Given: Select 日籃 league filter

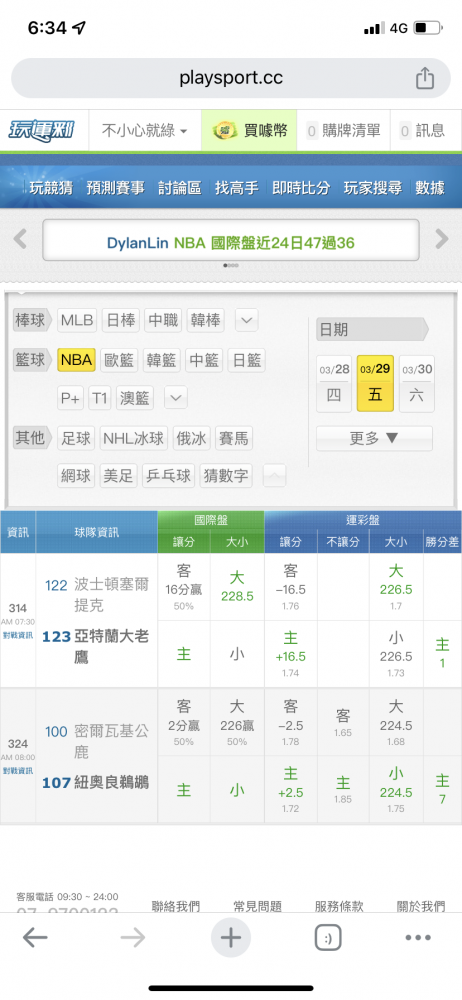Looking at the screenshot, I should (246, 360).
